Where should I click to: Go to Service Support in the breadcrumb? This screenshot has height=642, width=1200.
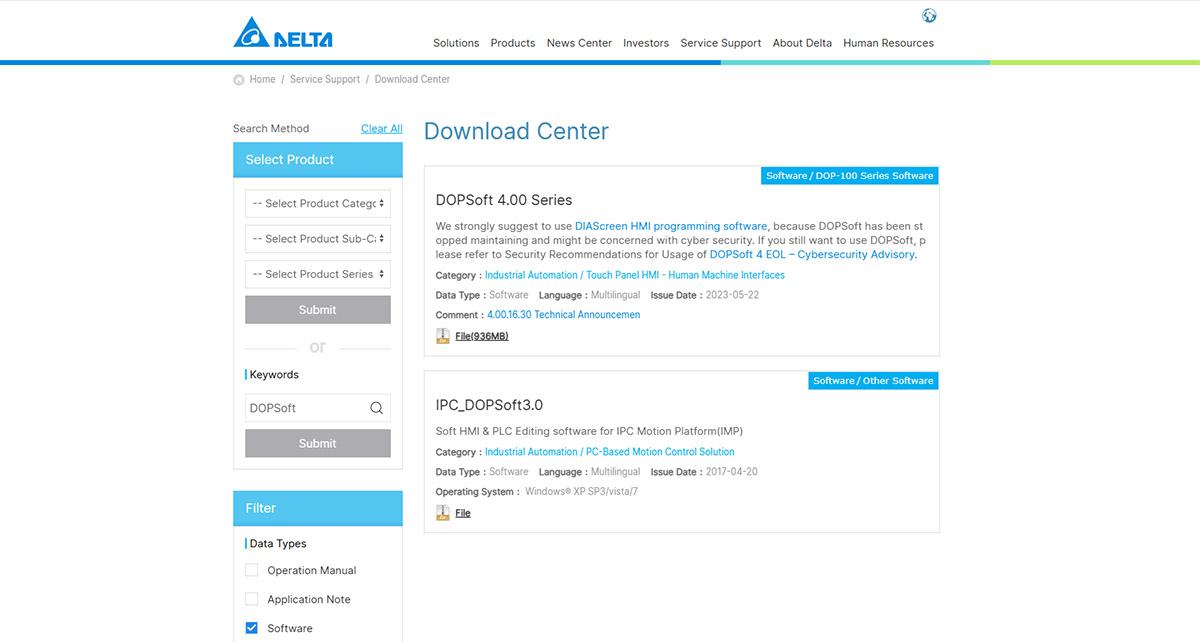pyautogui.click(x=325, y=80)
